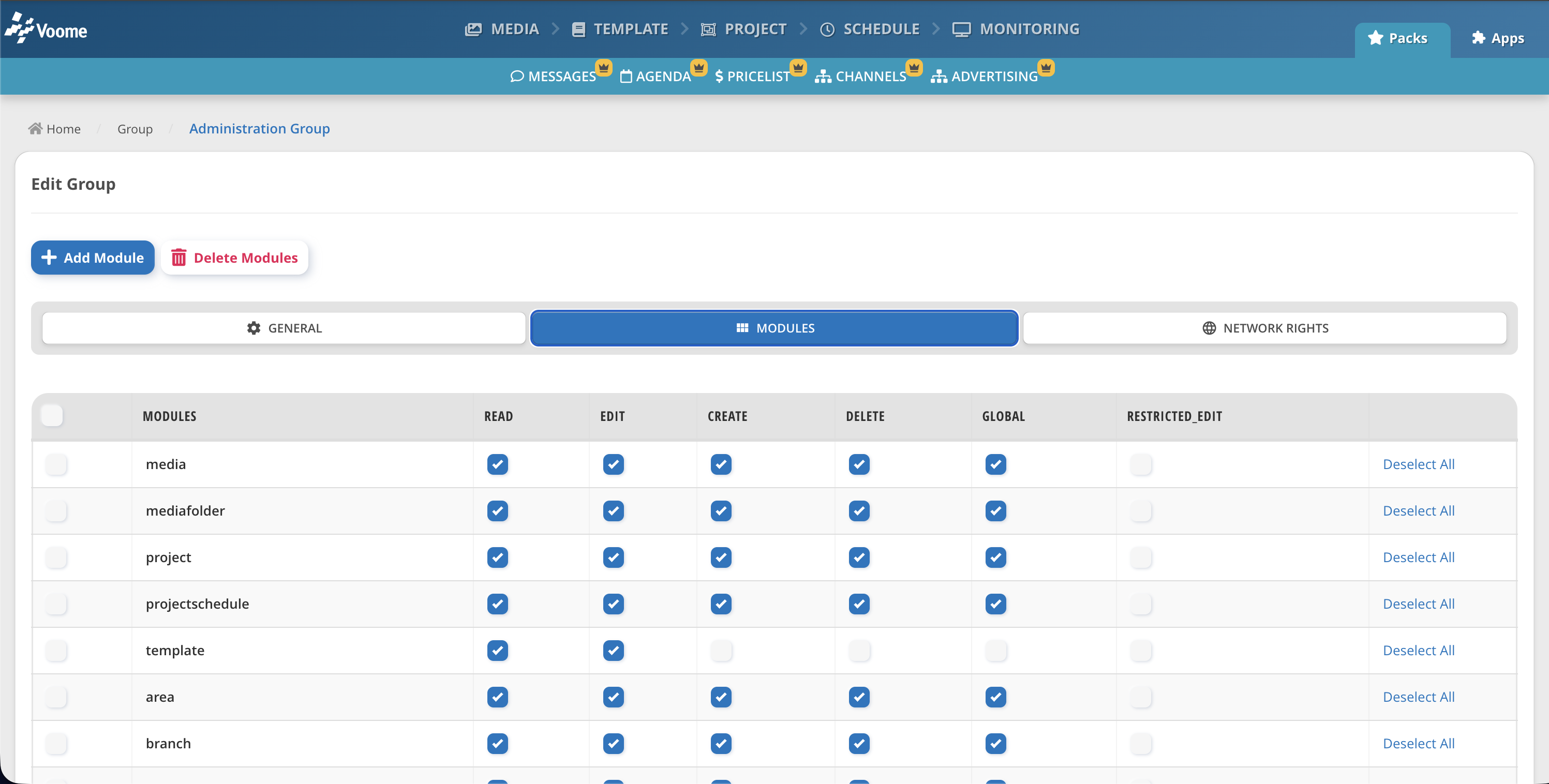
Task: Click the gear icon on General tab
Action: pyautogui.click(x=254, y=328)
